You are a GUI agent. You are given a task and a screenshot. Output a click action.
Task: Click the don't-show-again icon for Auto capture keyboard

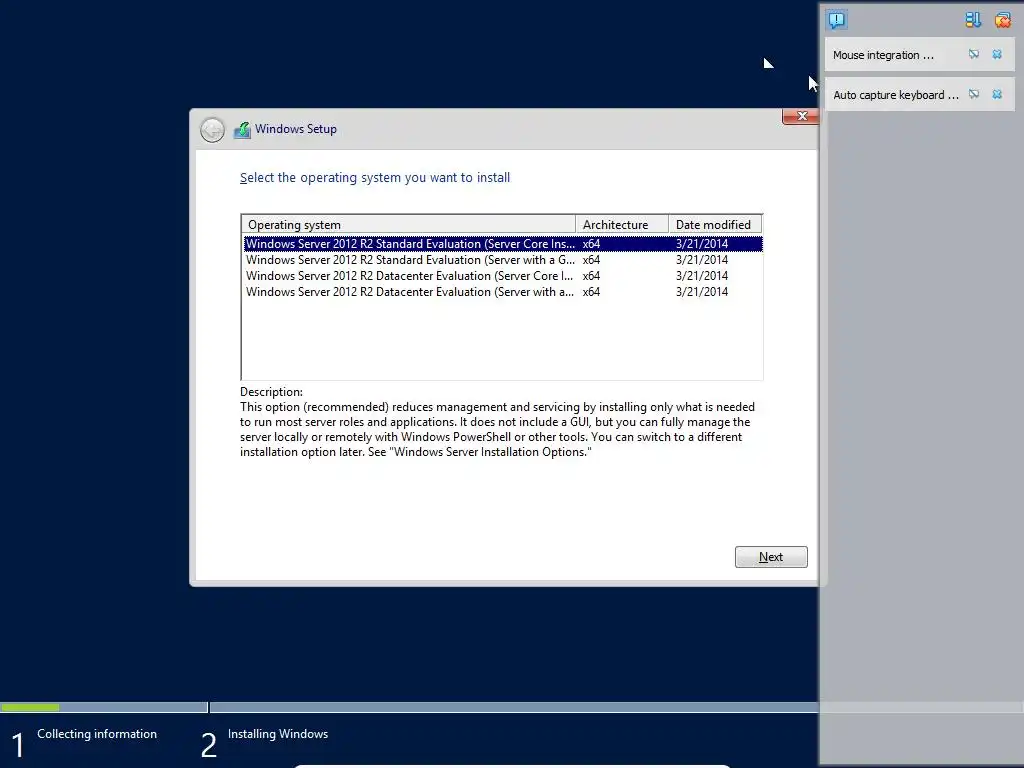click(x=974, y=94)
